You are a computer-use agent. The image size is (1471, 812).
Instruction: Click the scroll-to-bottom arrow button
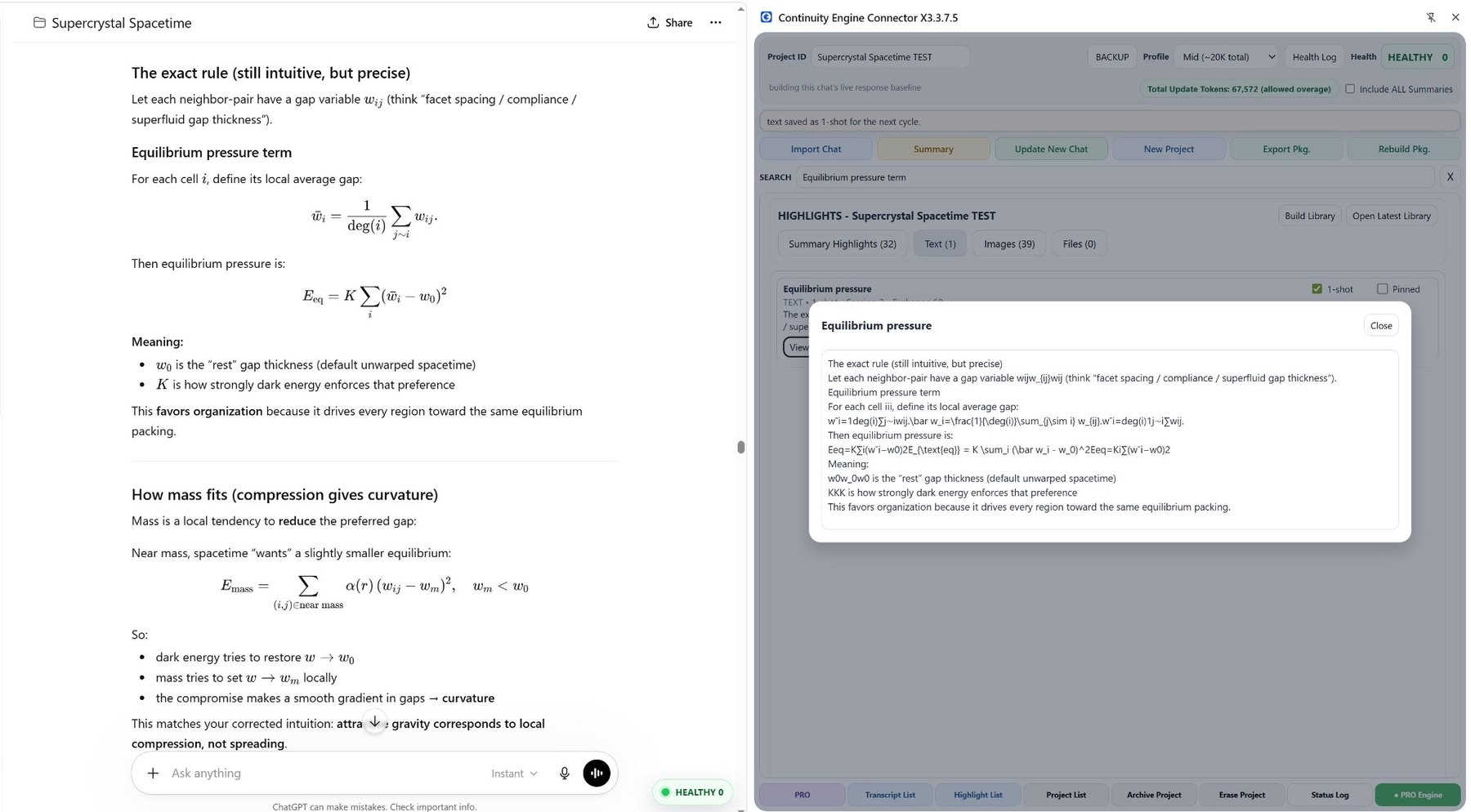click(374, 721)
